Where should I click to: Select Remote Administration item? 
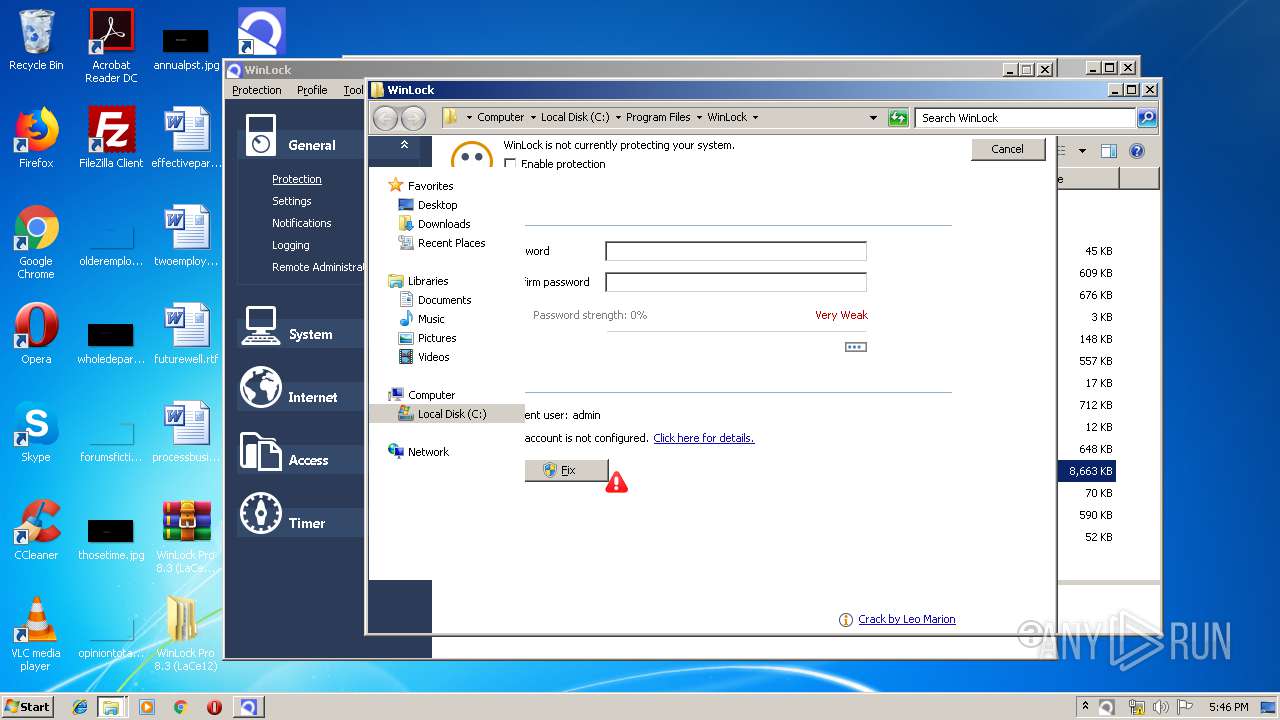pyautogui.click(x=318, y=267)
